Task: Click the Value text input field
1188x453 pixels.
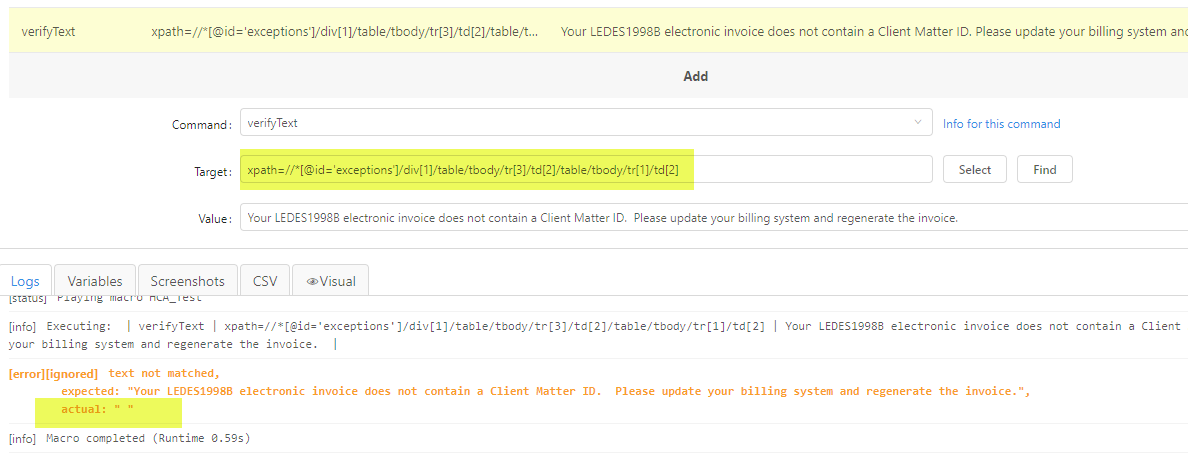Action: coord(714,217)
